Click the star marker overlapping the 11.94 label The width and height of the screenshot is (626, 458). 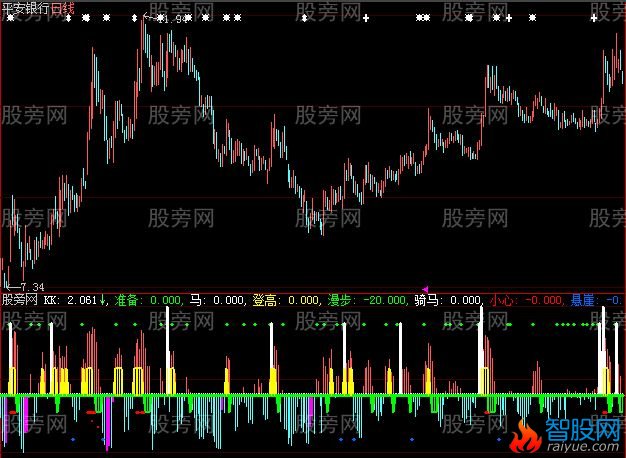click(x=160, y=18)
